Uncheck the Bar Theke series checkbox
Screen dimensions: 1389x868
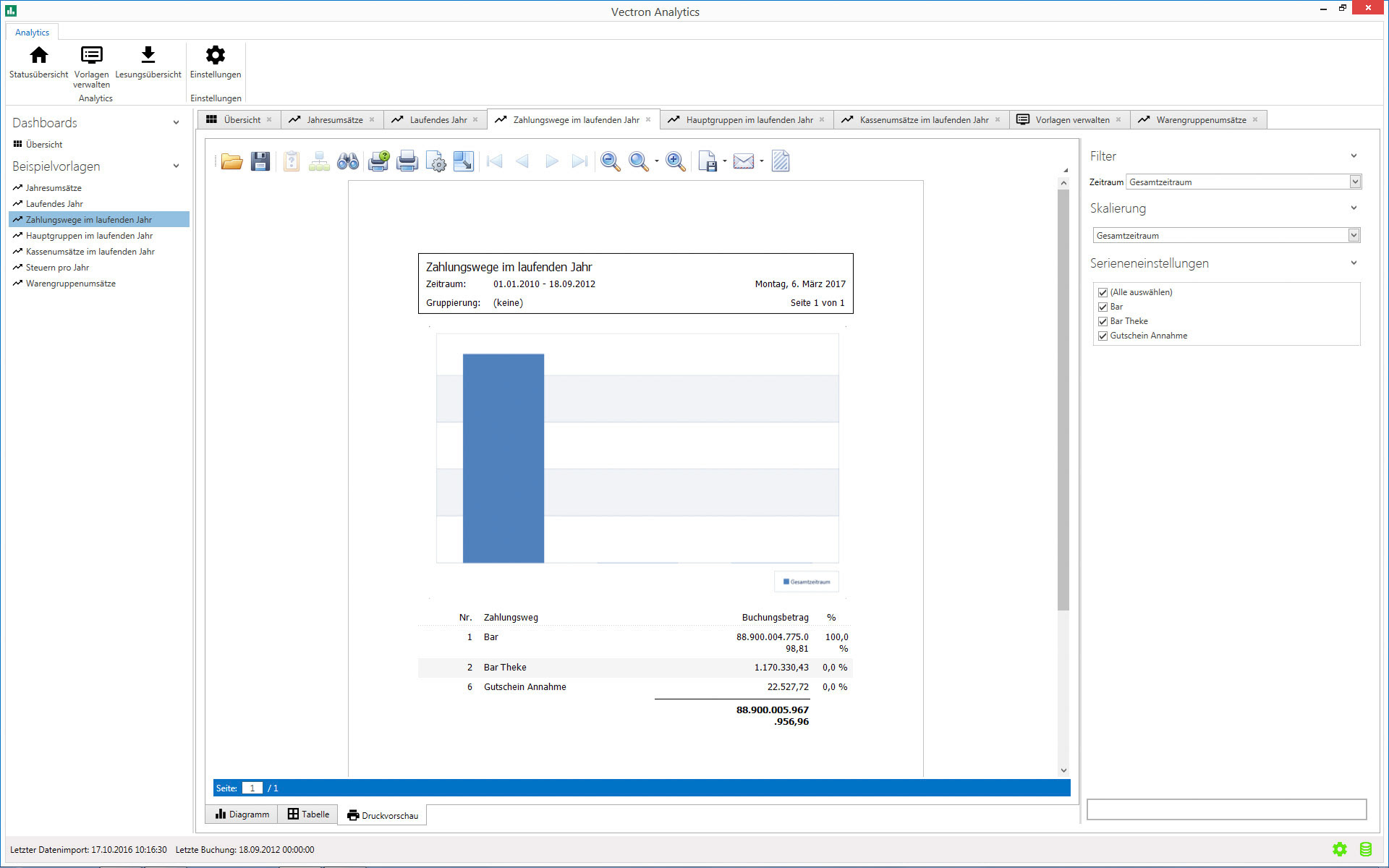(1103, 321)
